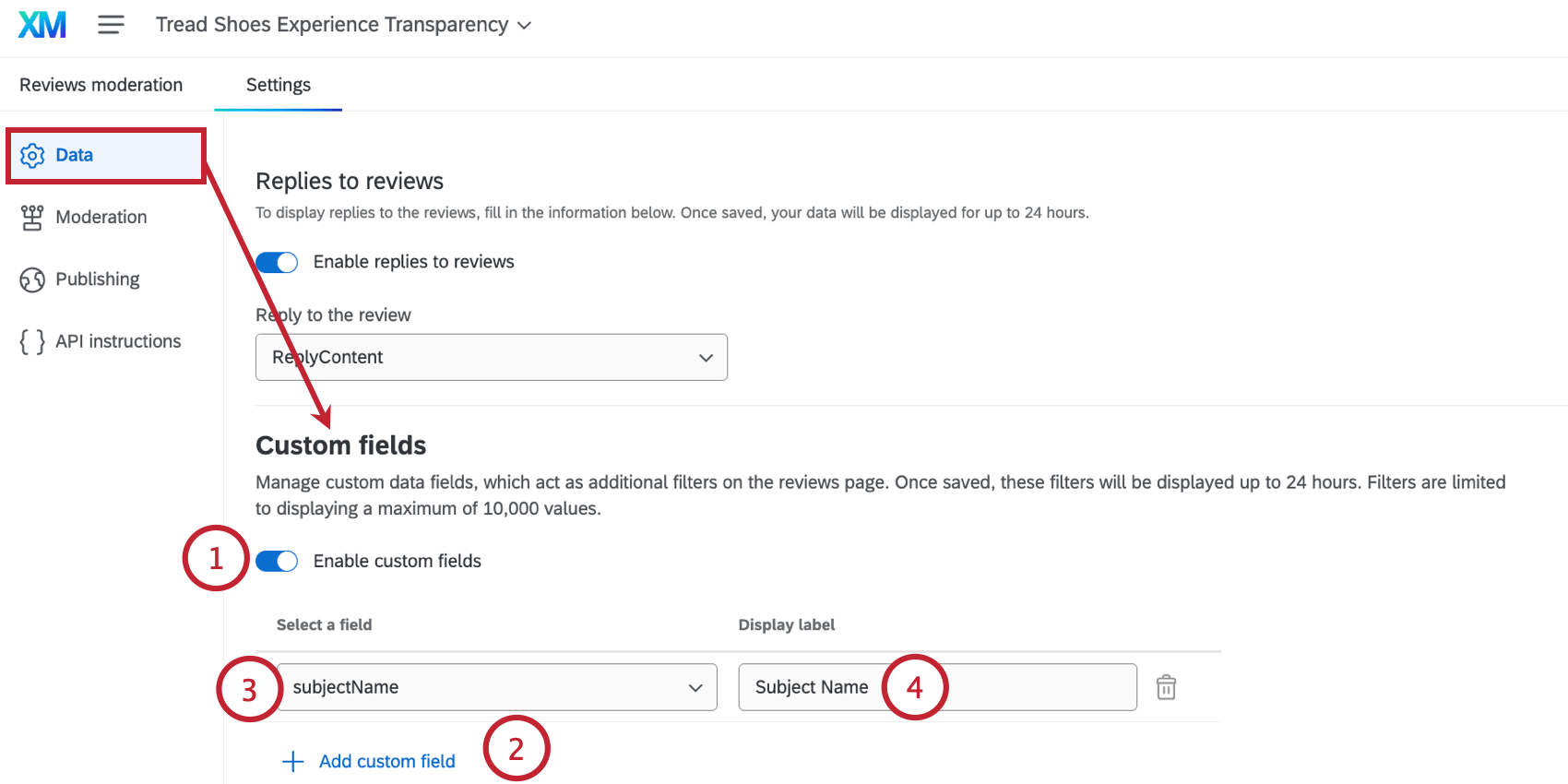Select the Settings tab

(x=279, y=85)
